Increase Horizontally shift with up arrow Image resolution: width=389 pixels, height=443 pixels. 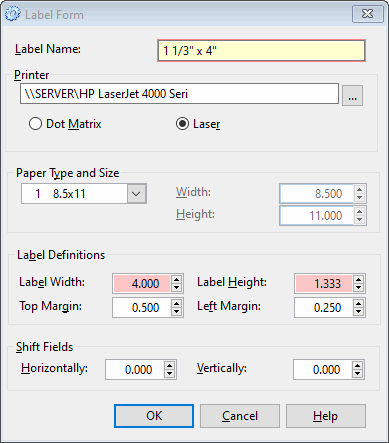point(169,365)
